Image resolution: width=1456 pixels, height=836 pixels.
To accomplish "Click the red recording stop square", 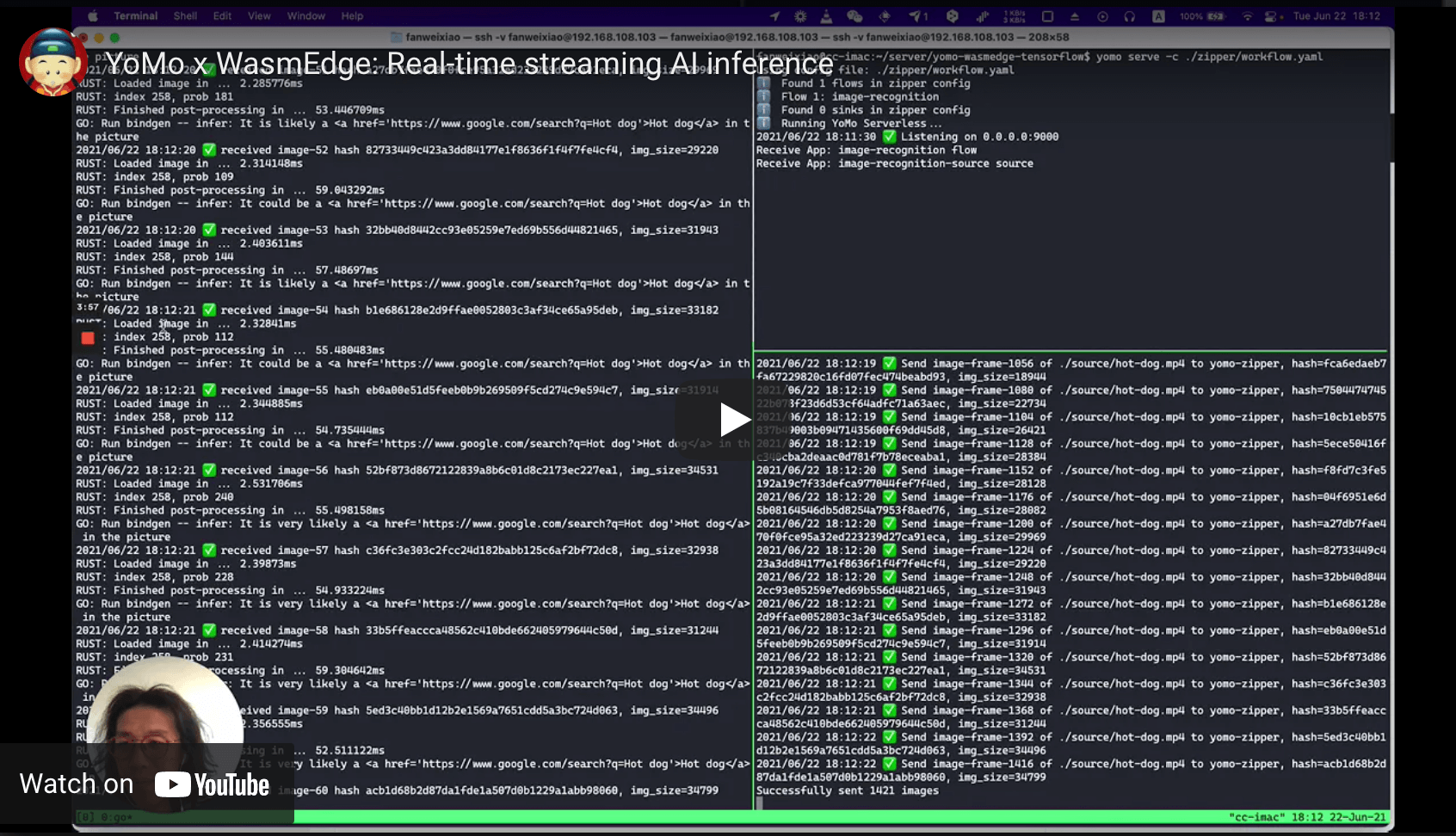I will [x=88, y=338].
